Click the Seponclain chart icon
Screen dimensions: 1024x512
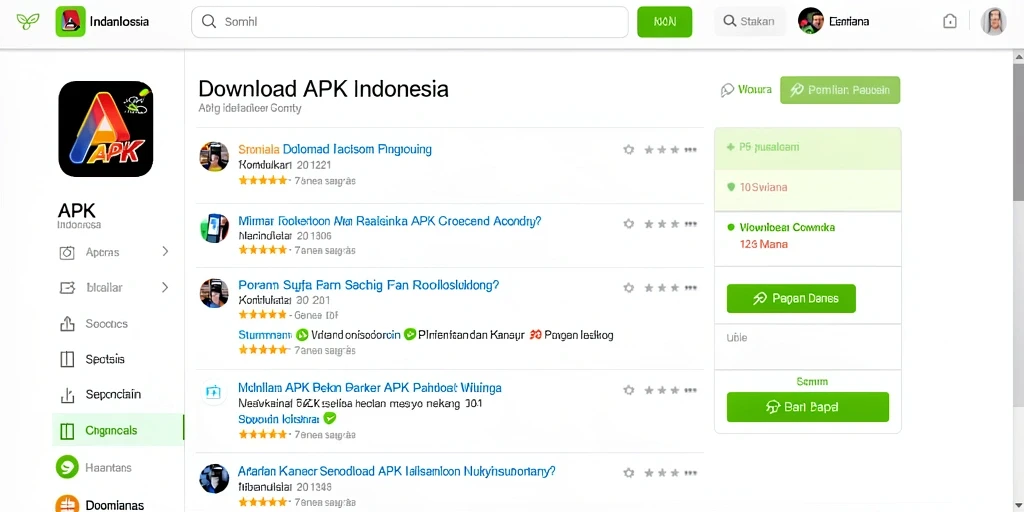coord(67,394)
